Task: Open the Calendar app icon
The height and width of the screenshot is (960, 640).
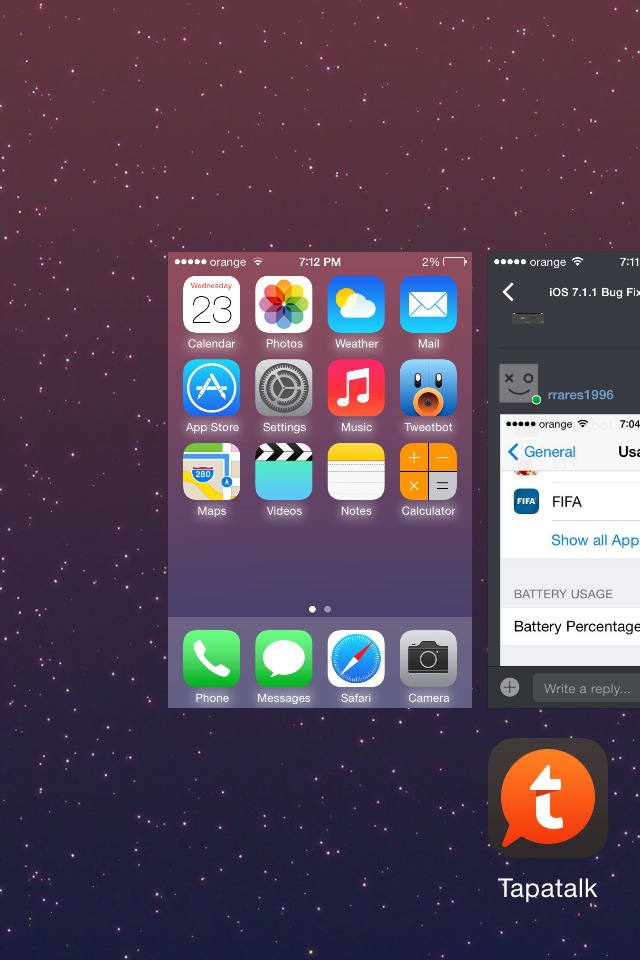Action: click(x=211, y=304)
